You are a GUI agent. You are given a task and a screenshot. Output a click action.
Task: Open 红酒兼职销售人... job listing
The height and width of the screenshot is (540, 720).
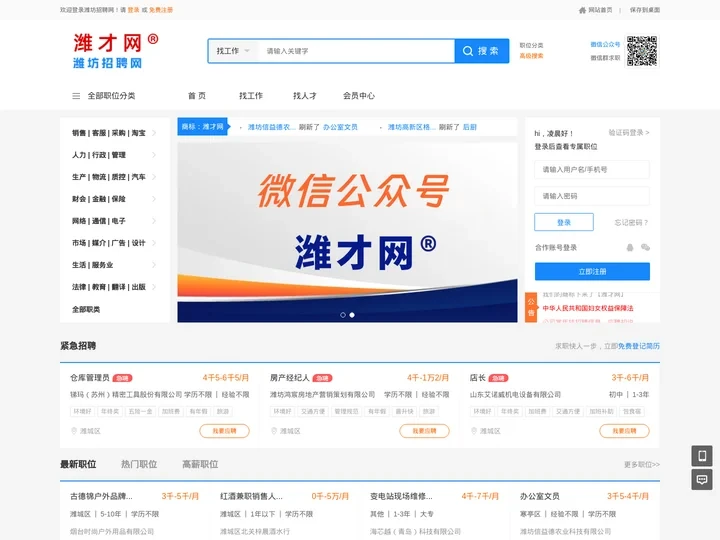coord(251,496)
